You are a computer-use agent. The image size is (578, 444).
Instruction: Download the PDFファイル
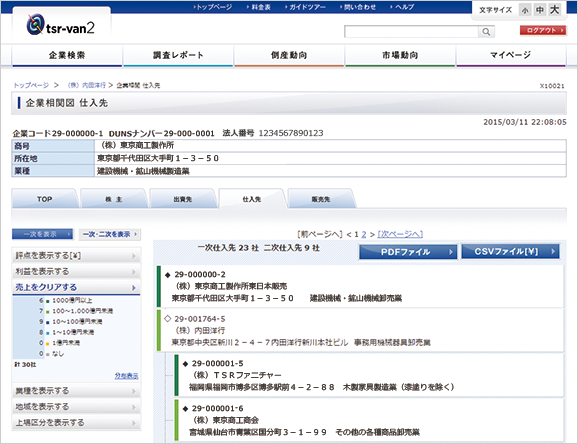tap(408, 252)
